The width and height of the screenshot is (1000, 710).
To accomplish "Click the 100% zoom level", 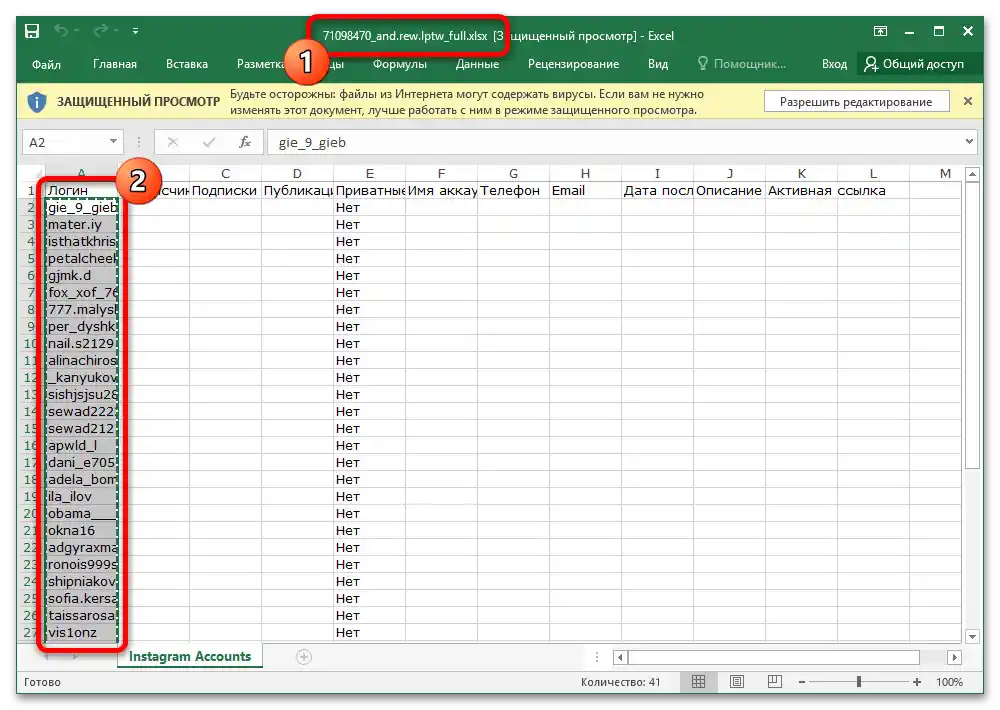I will [950, 682].
